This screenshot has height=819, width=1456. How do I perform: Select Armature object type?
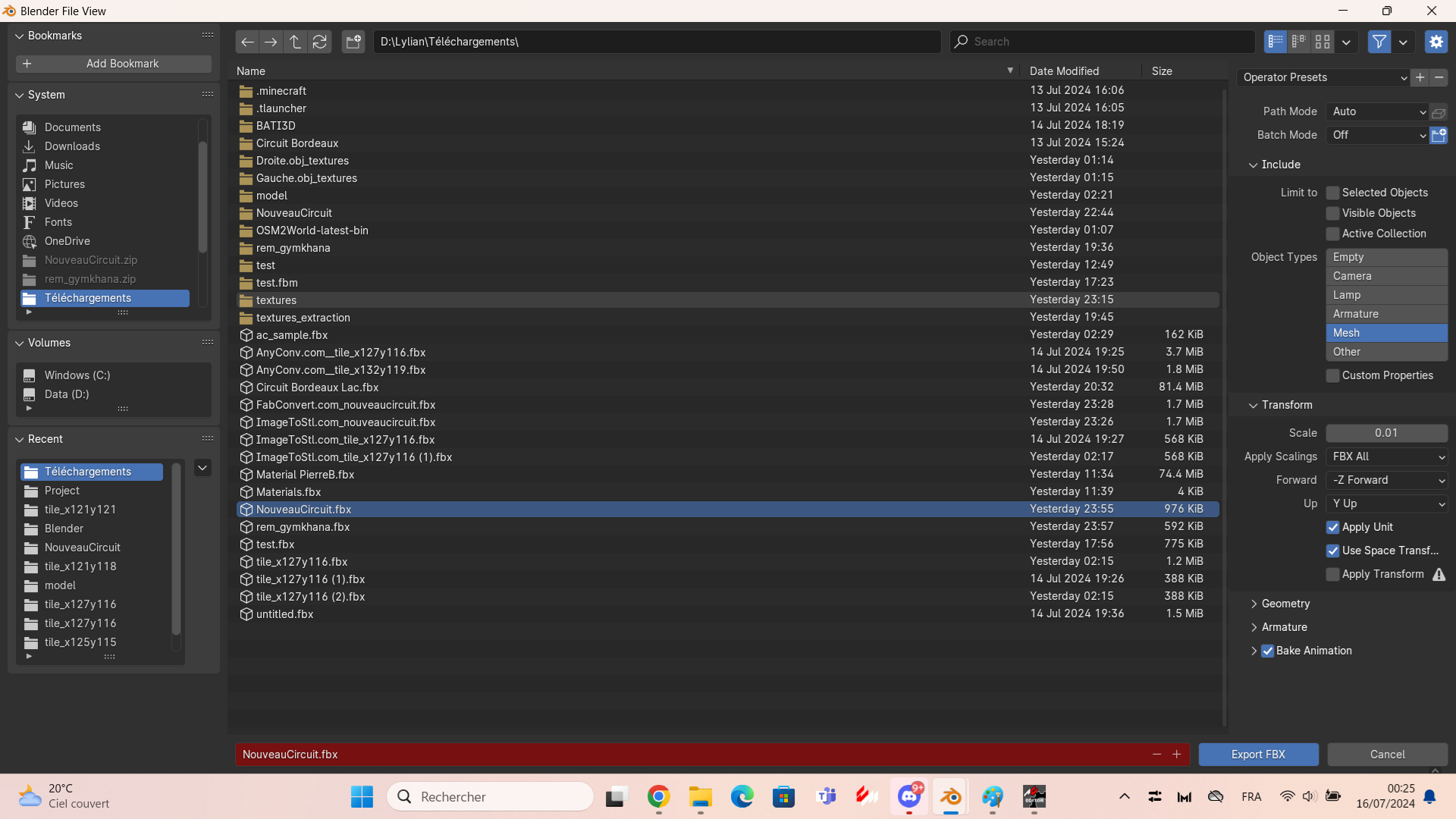click(1386, 314)
